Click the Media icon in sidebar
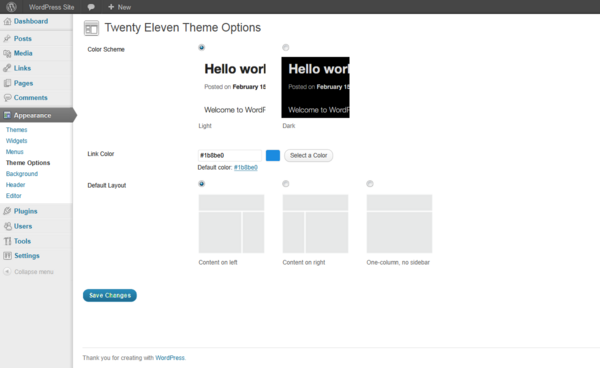 point(7,53)
